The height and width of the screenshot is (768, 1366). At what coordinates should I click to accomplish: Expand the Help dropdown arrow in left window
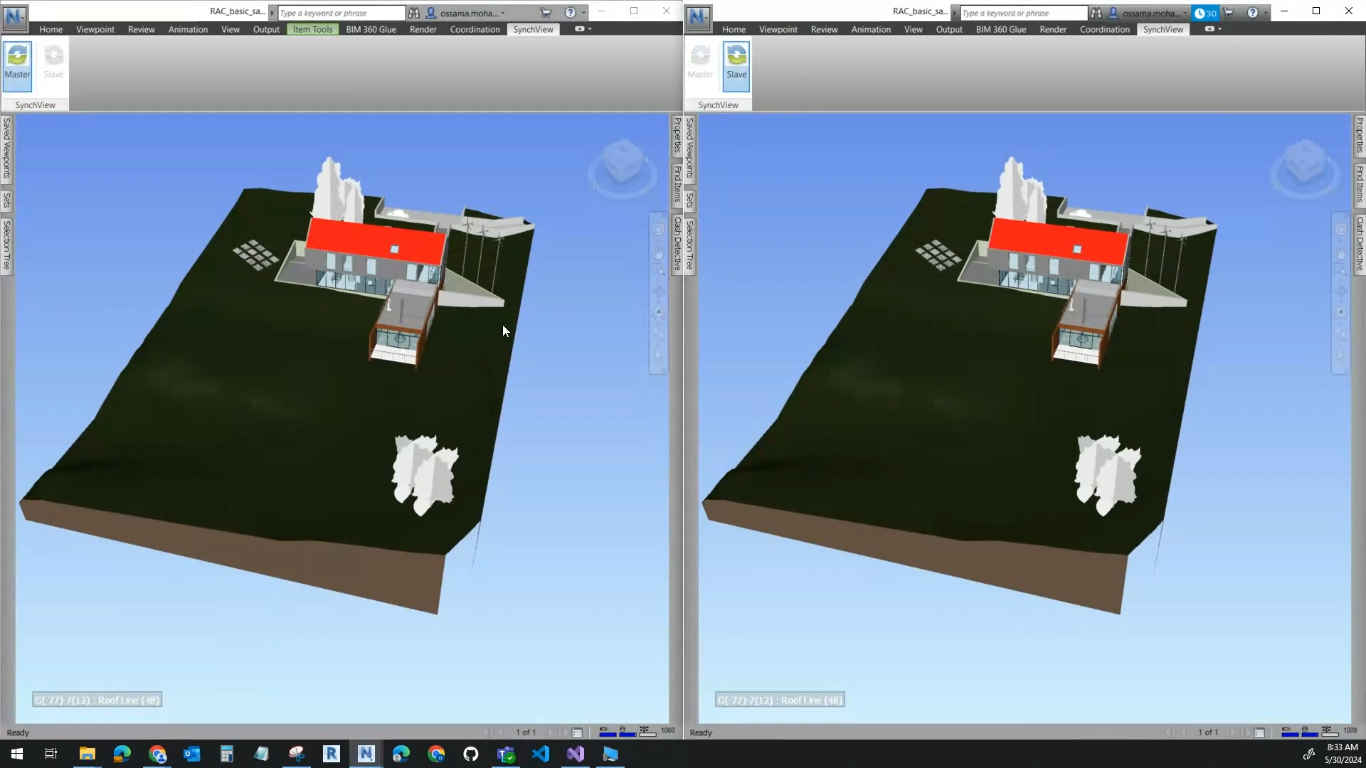[584, 13]
